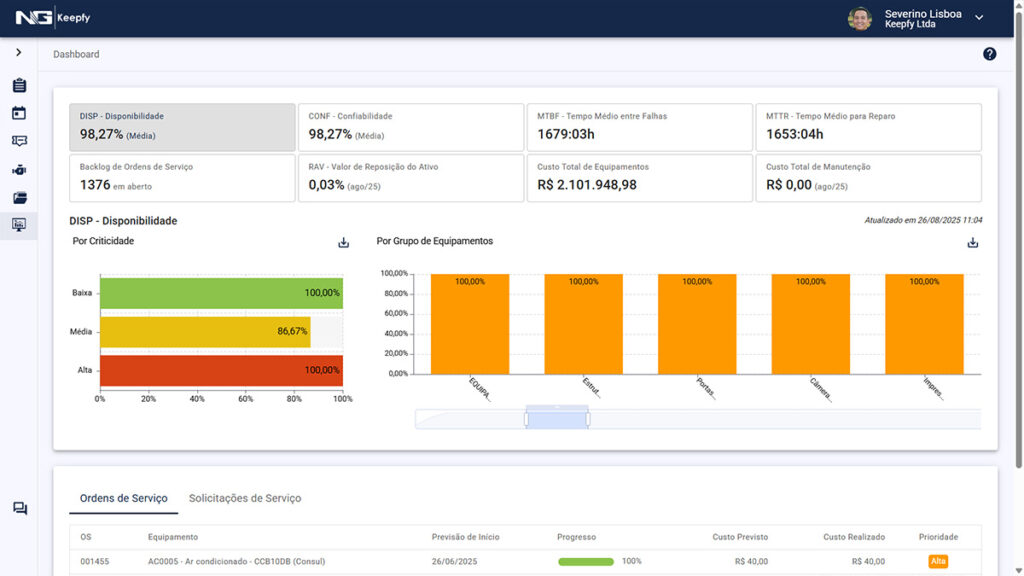Download the Por Grupo de Equipamentos chart

point(972,242)
